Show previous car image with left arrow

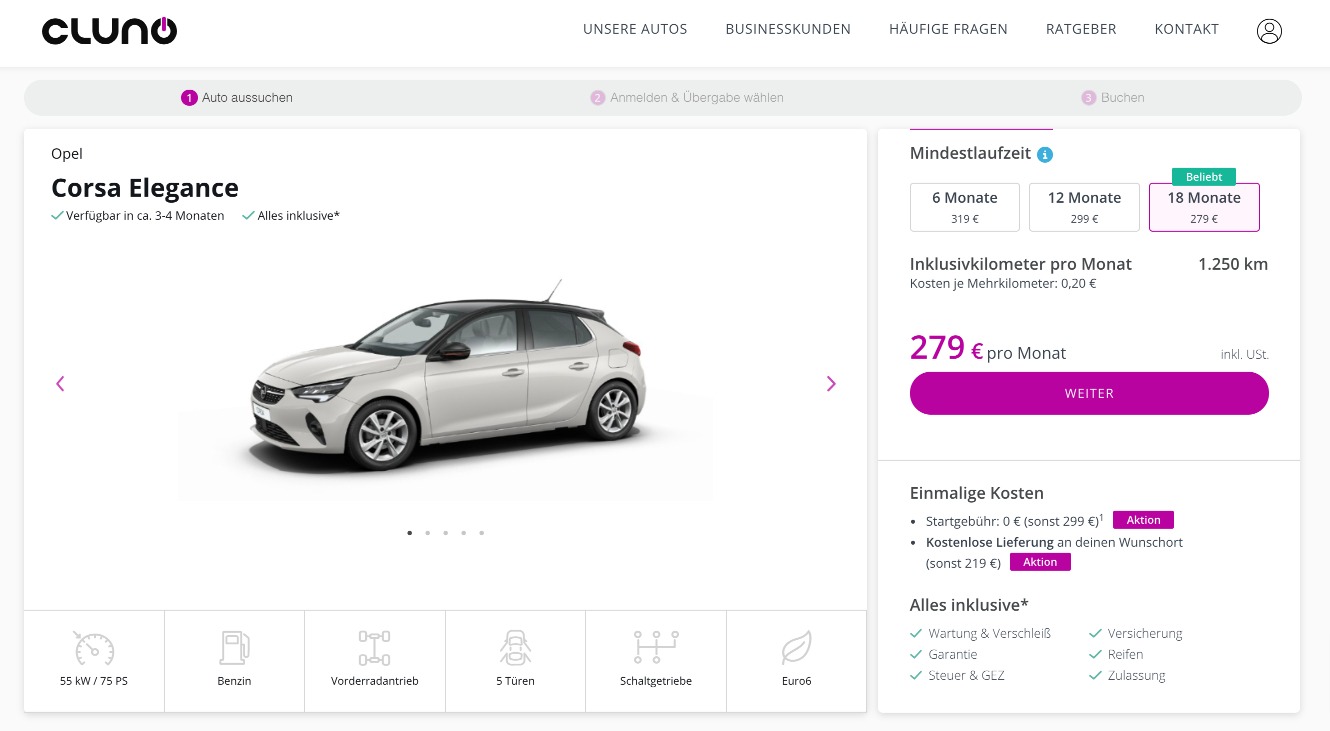[x=60, y=383]
